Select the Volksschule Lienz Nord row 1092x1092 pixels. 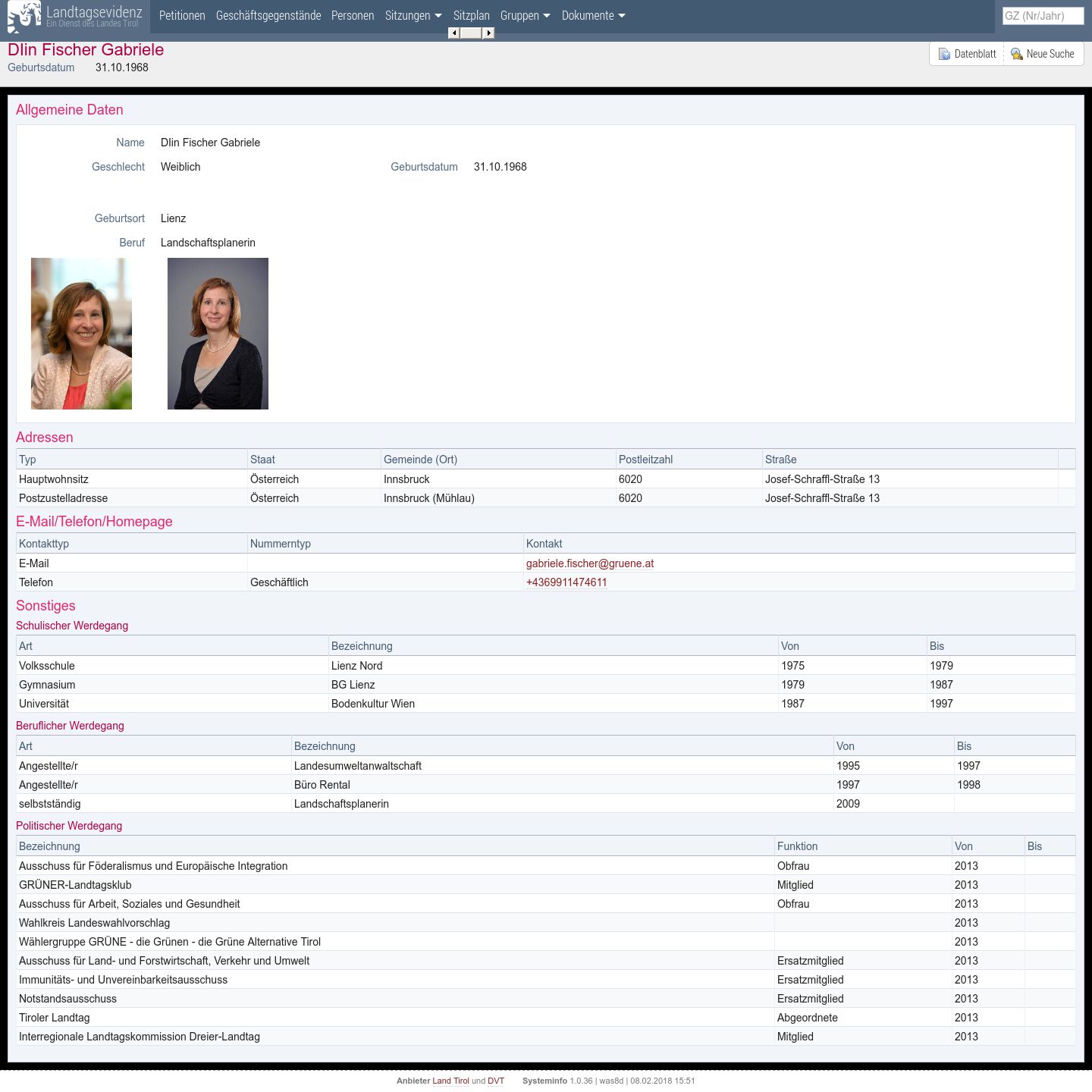[546, 666]
